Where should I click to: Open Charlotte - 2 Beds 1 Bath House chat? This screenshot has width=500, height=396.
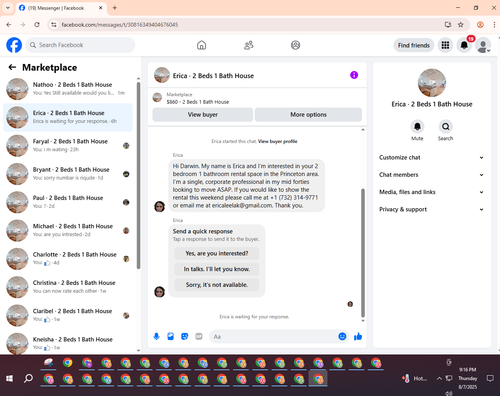tap(68, 259)
